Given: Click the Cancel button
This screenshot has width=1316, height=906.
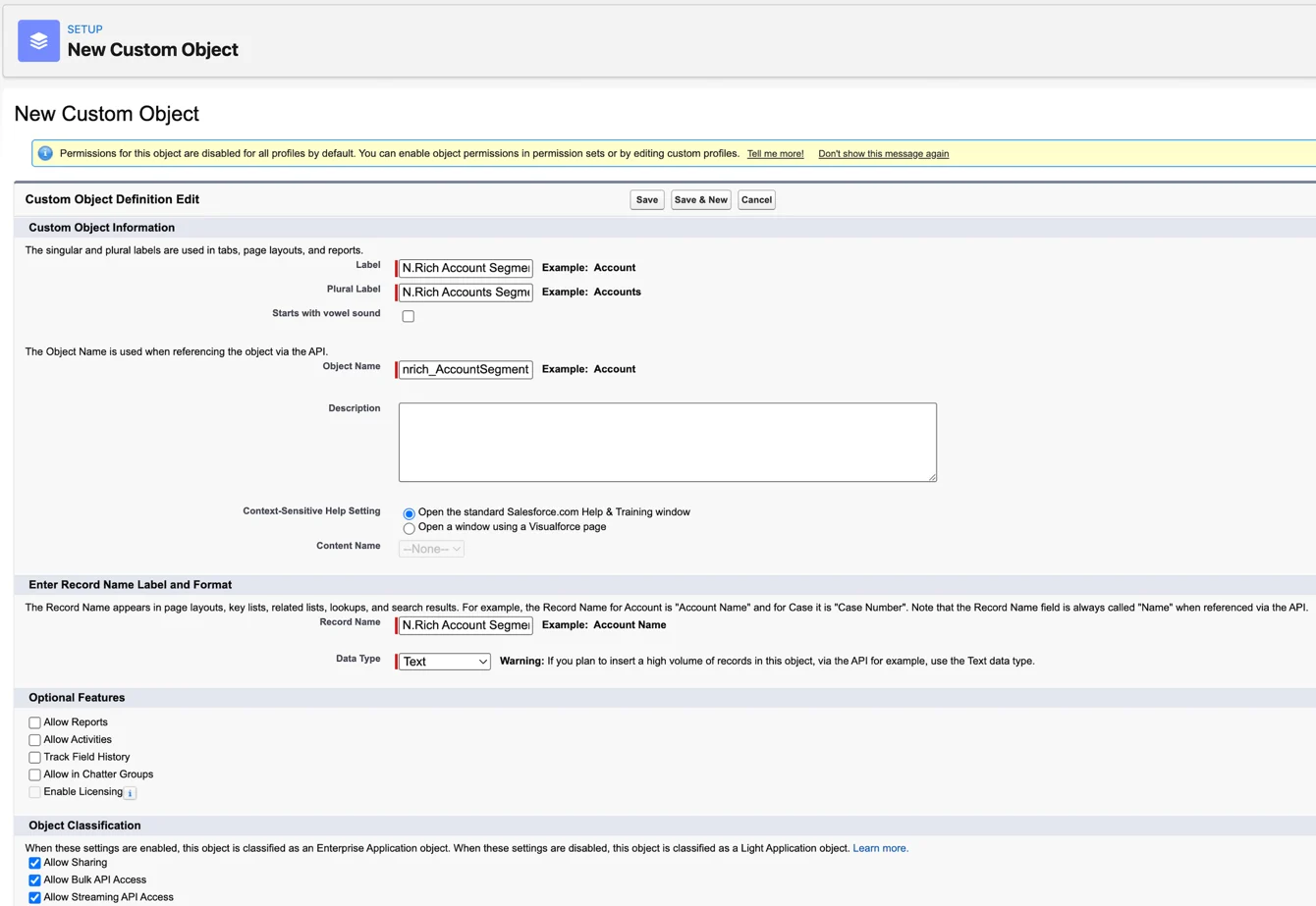Looking at the screenshot, I should point(756,200).
